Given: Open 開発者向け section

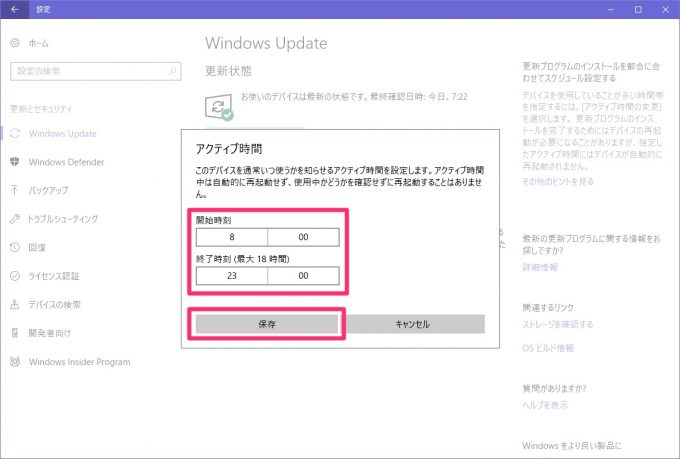Looking at the screenshot, I should 49,333.
